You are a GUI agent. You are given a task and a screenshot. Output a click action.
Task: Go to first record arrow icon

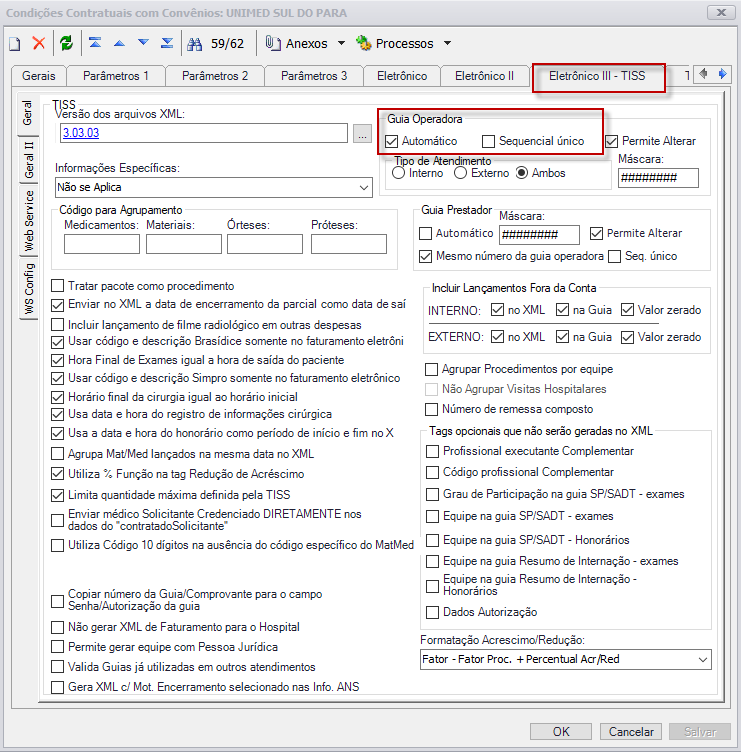95,43
